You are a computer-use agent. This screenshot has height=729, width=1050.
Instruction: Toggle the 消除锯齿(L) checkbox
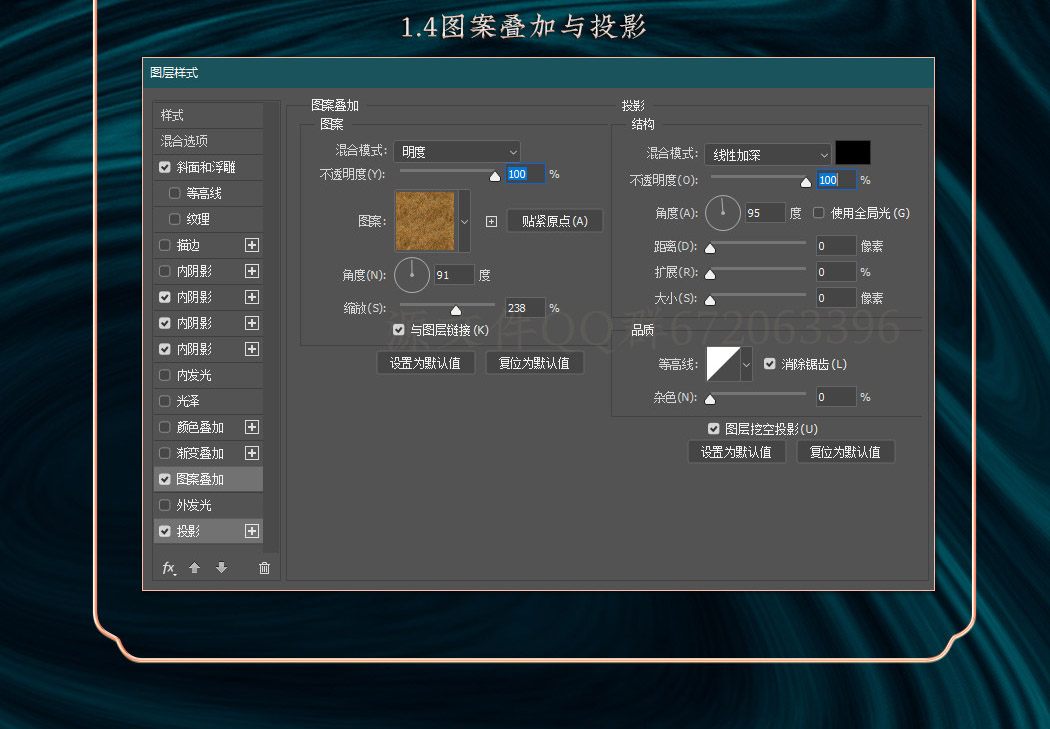(x=769, y=364)
